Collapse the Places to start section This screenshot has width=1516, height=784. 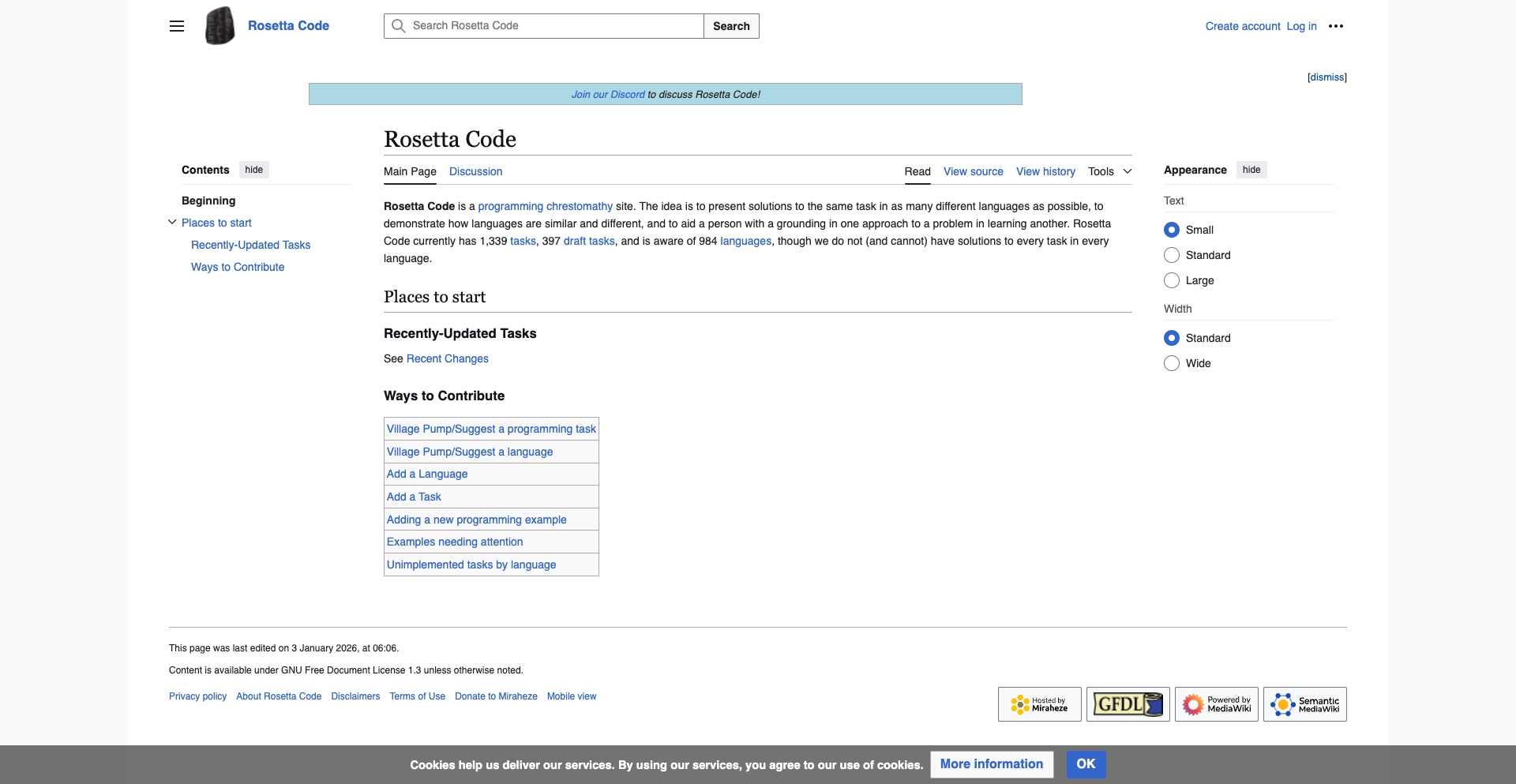click(x=171, y=222)
